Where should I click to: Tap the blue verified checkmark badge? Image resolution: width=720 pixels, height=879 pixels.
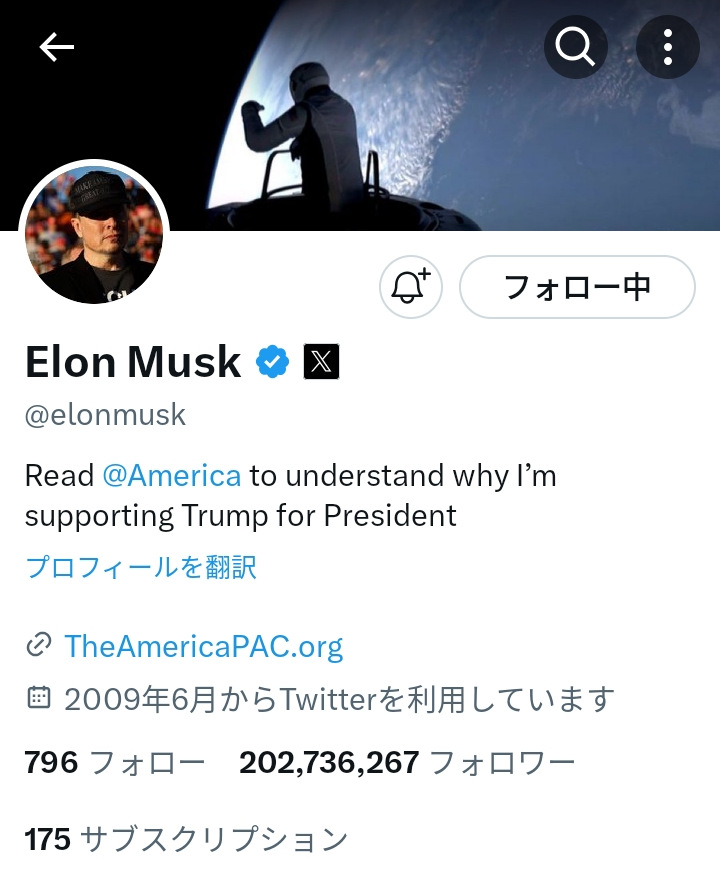[x=272, y=362]
